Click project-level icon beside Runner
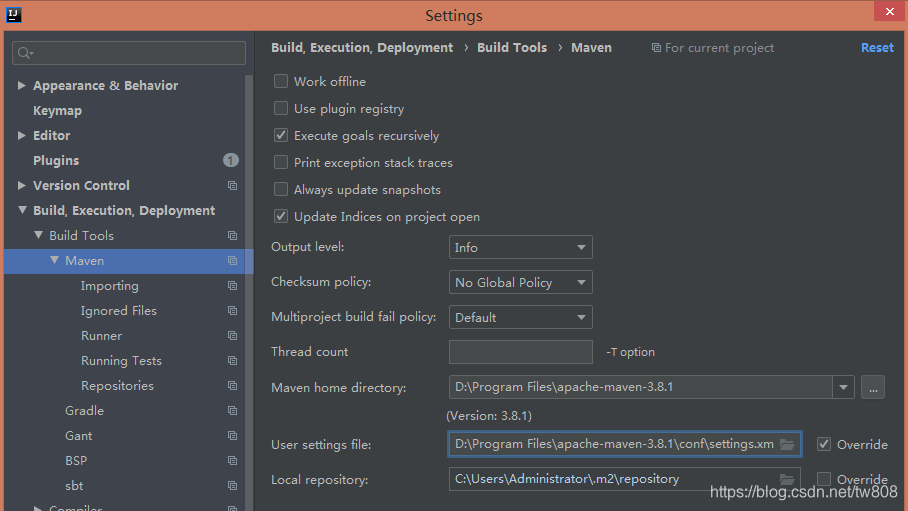 click(232, 335)
